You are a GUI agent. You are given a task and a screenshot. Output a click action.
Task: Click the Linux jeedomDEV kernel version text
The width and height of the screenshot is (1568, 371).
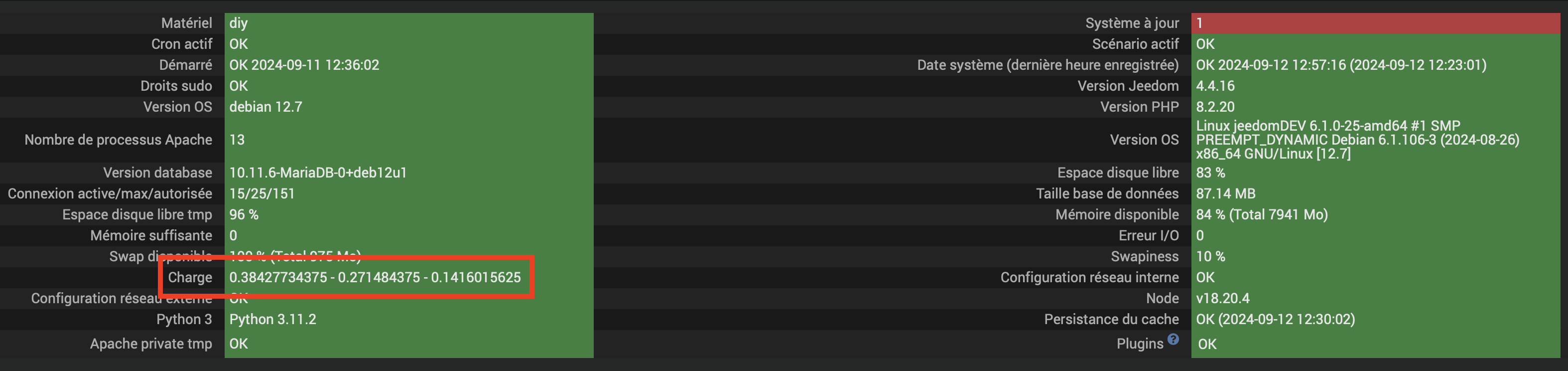click(1357, 140)
